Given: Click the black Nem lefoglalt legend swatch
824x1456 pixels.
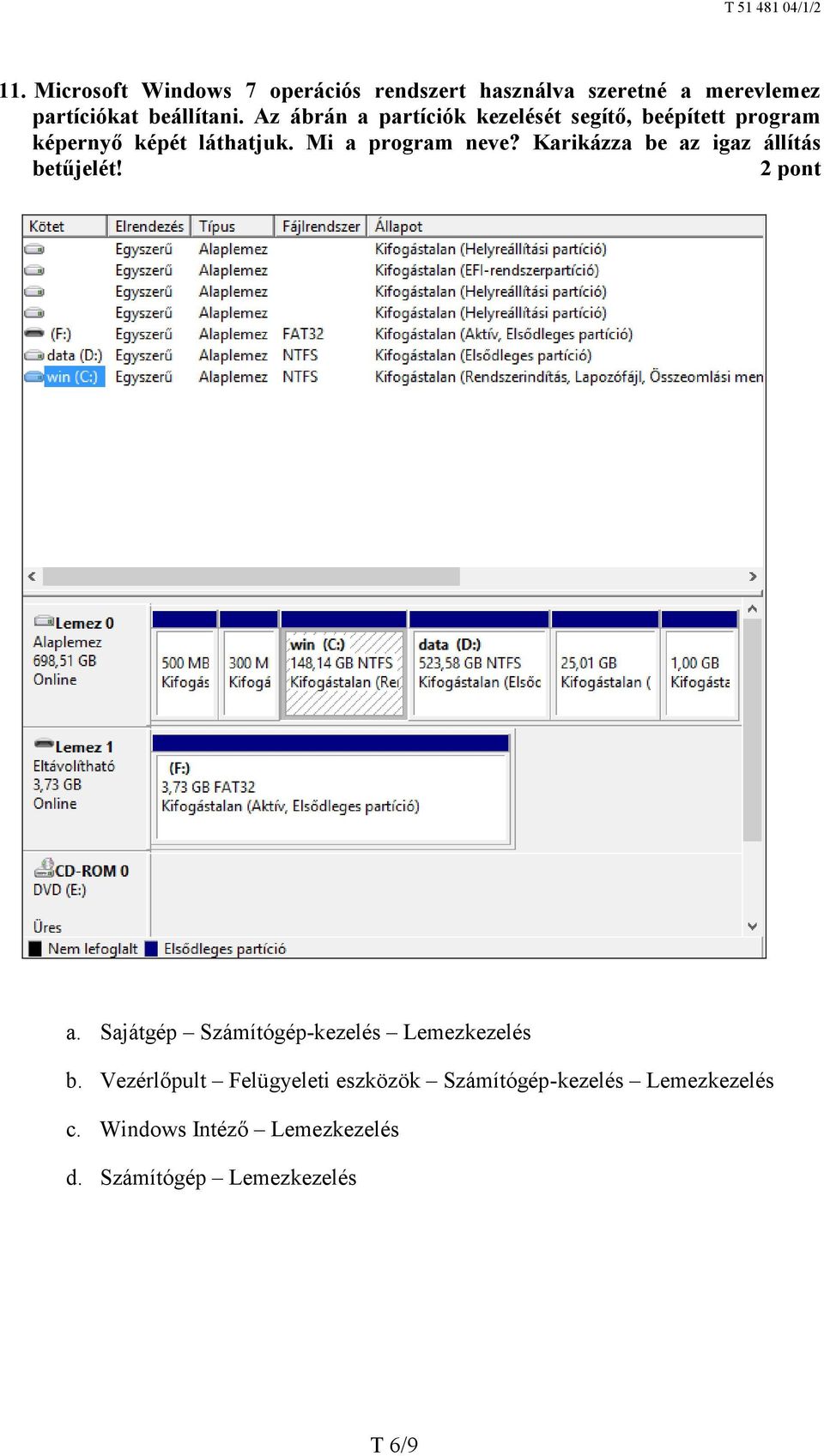Looking at the screenshot, I should pos(35,949).
